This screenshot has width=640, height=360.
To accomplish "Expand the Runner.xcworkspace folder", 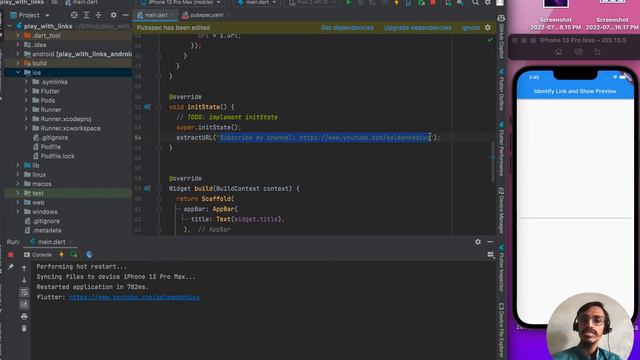I will [26, 128].
